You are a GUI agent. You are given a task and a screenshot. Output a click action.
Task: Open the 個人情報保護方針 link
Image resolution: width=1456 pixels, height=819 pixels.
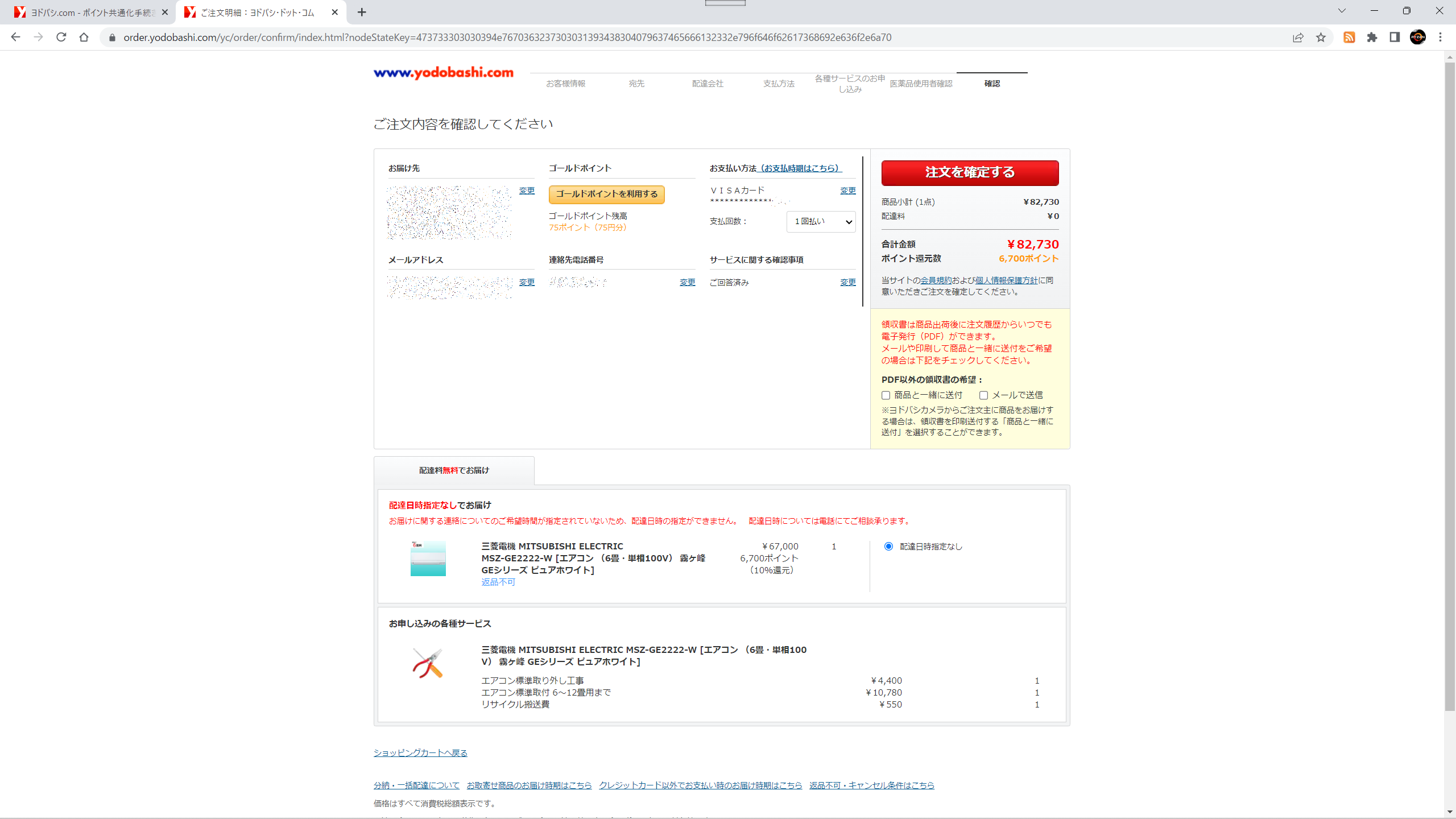tap(1006, 280)
